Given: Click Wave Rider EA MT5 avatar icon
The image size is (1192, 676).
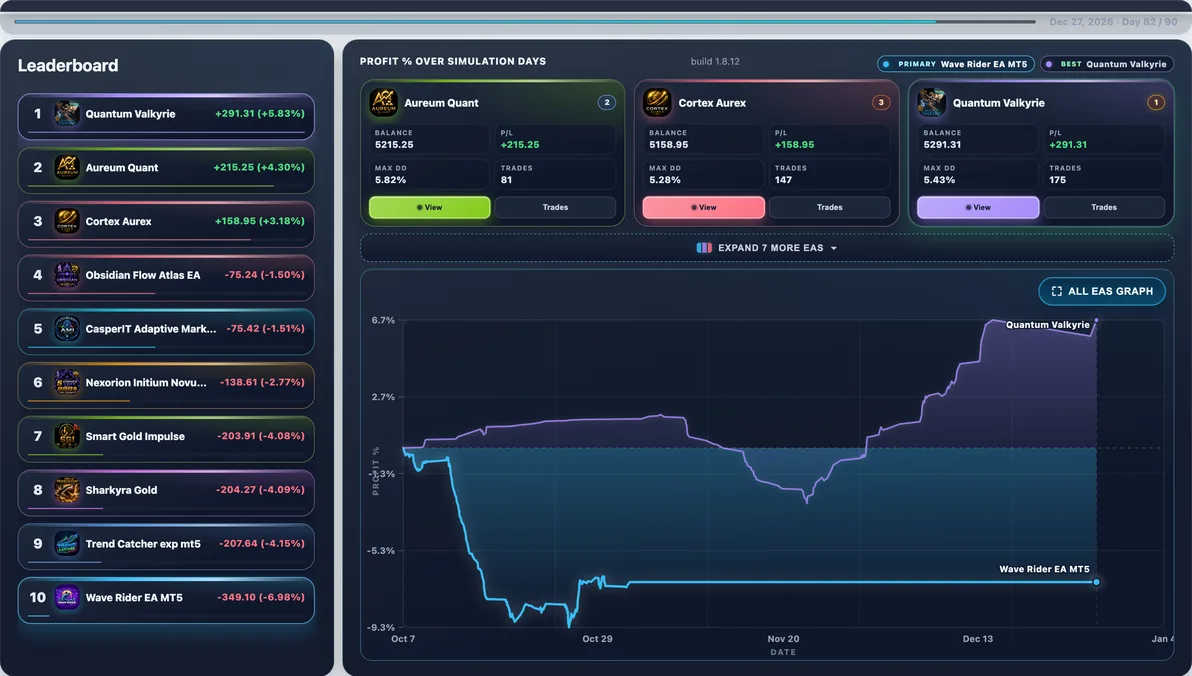Looking at the screenshot, I should tap(67, 598).
